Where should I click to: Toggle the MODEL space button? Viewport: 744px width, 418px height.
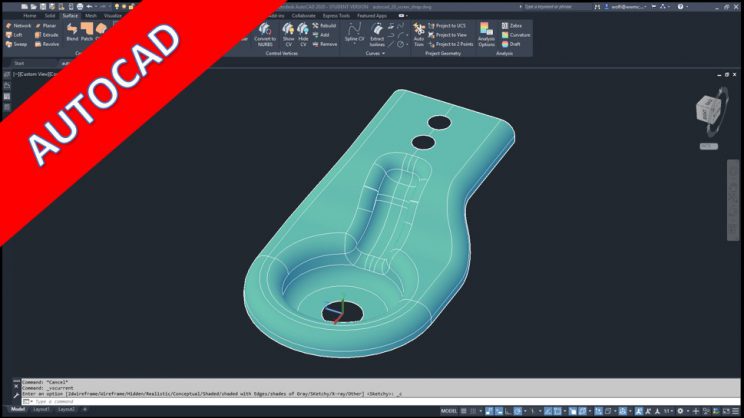449,411
